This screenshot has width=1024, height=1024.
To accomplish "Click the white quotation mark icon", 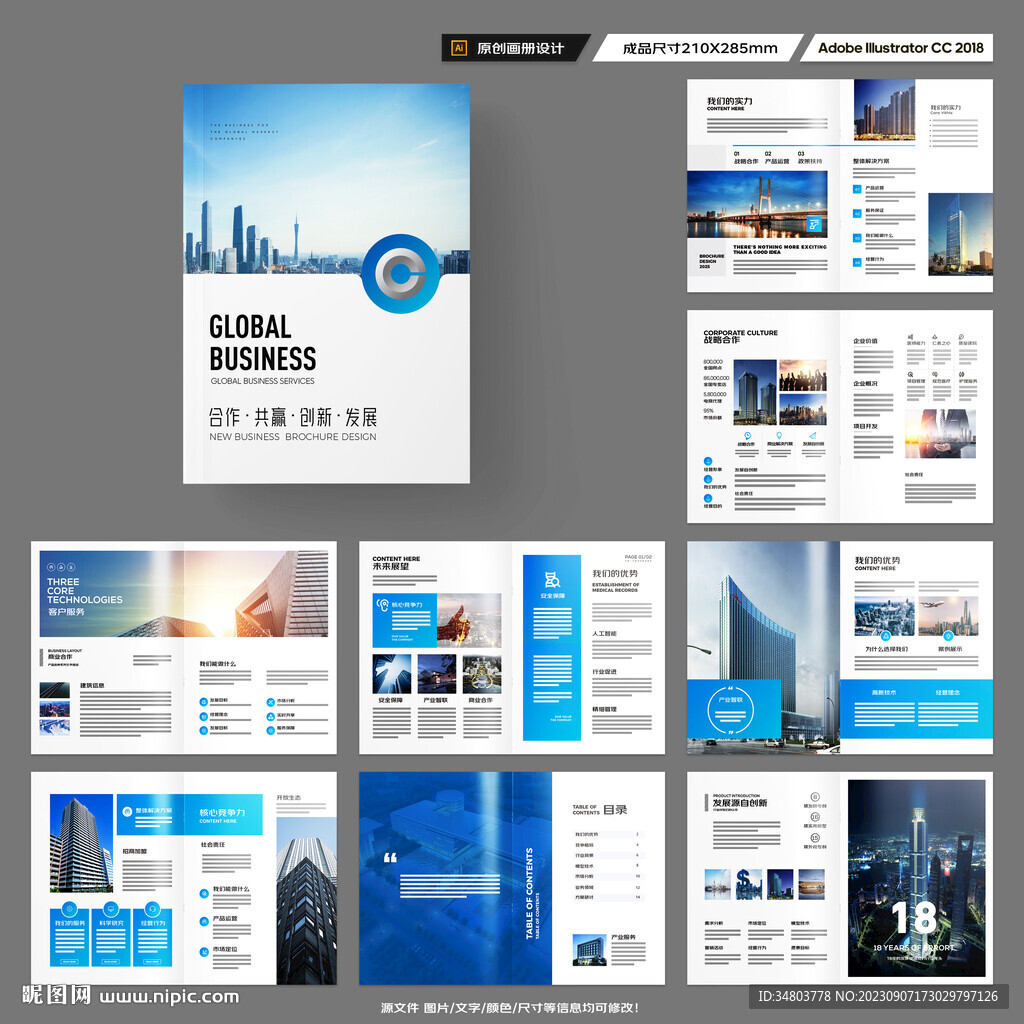I will coord(391,857).
